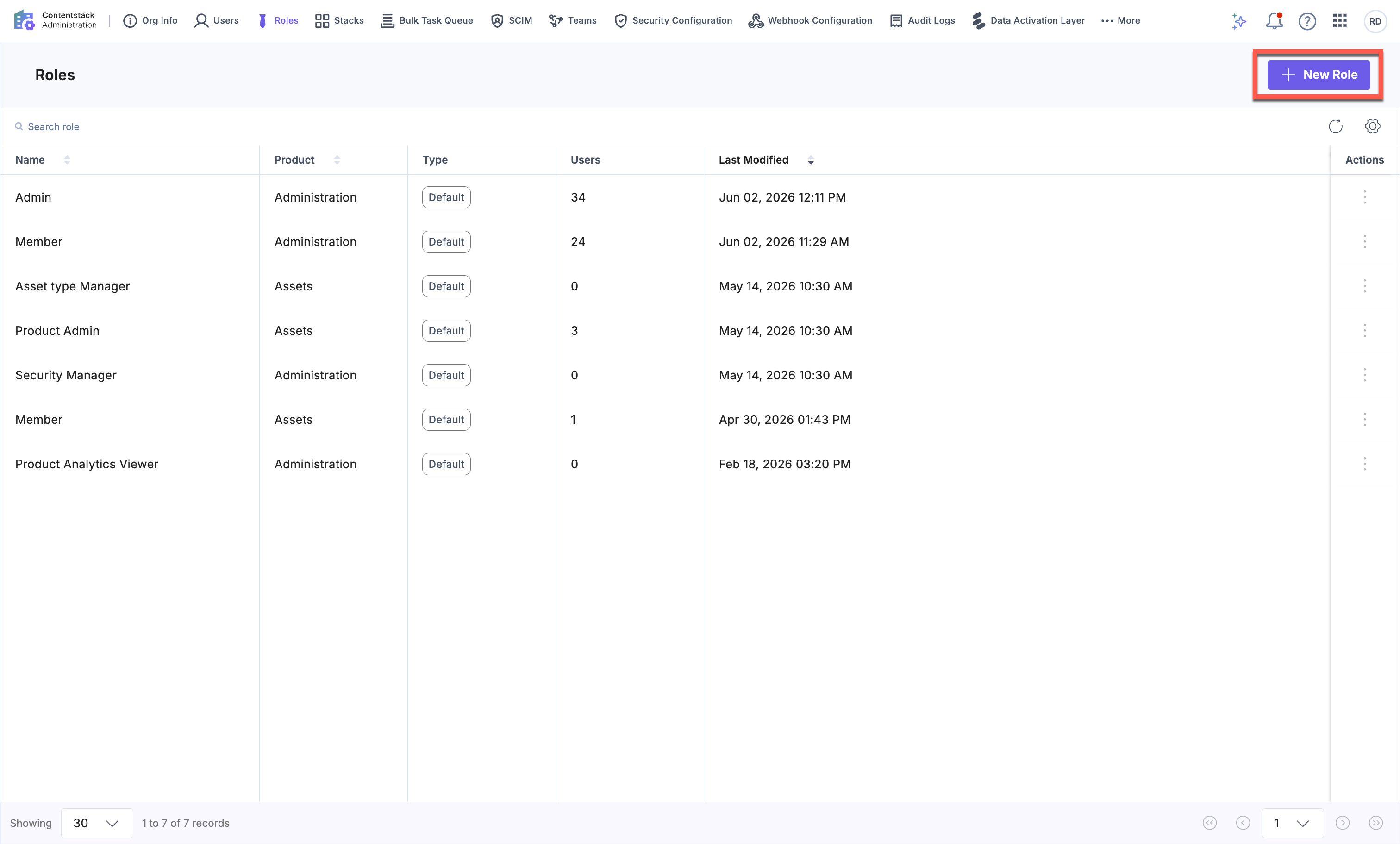Click the Users column header
The width and height of the screenshot is (1400, 844).
click(585, 160)
